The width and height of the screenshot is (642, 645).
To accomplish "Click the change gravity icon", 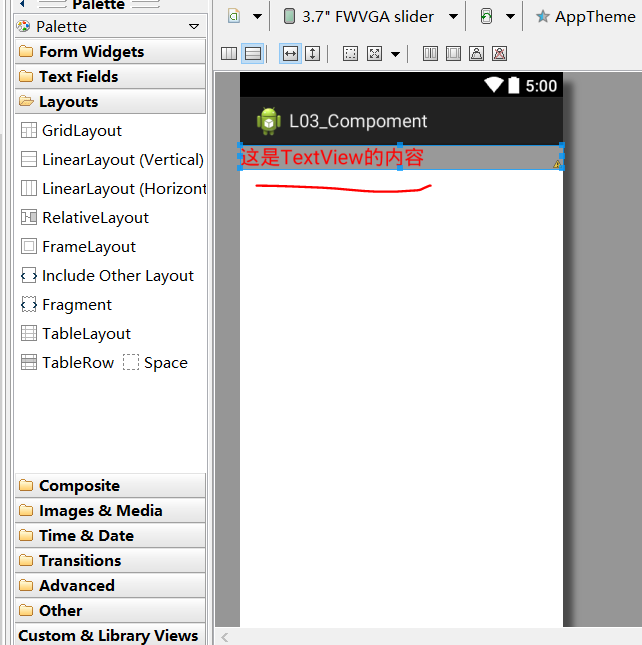I will tap(374, 53).
